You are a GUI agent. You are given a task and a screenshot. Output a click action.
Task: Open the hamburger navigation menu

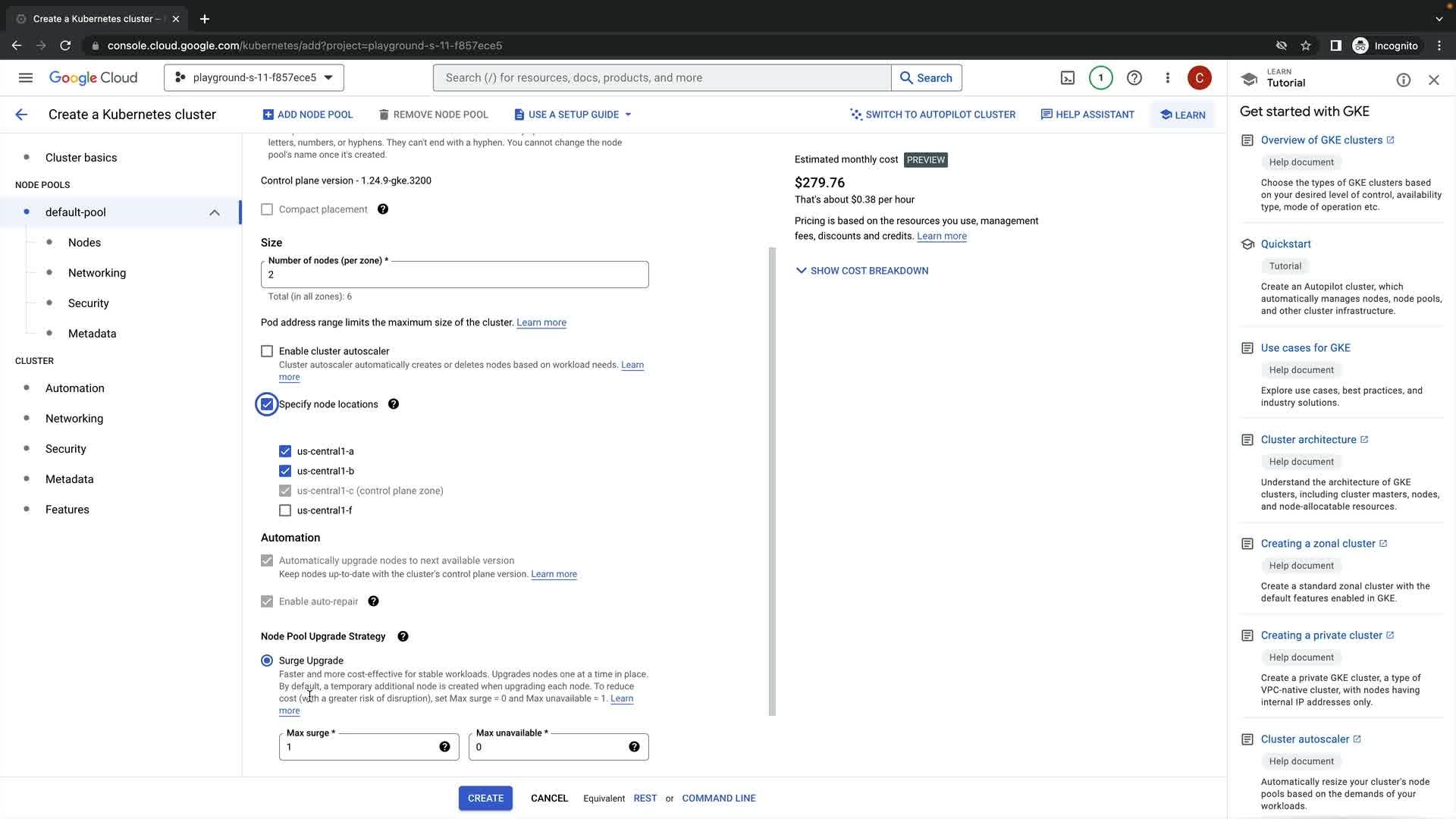tap(25, 78)
